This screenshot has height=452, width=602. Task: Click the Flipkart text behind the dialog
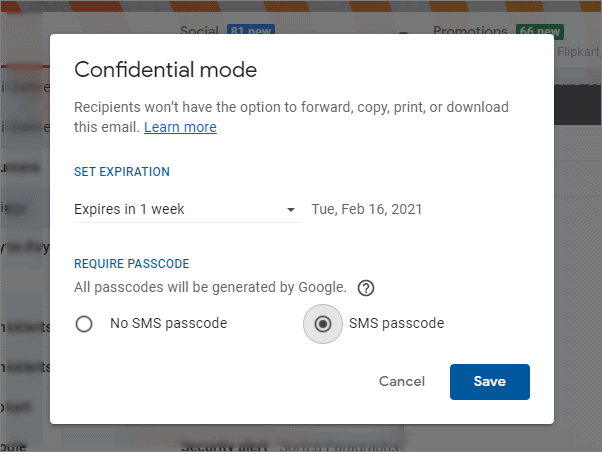point(579,51)
